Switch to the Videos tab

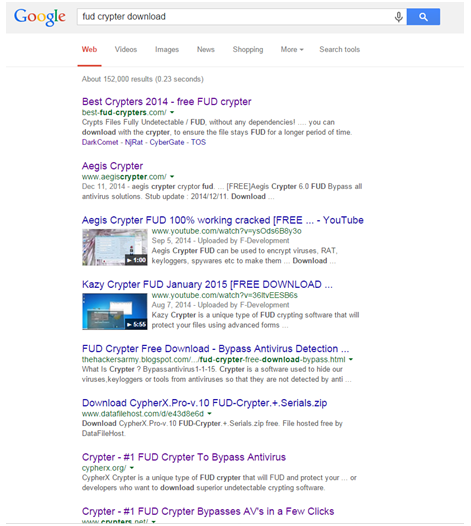(x=126, y=50)
